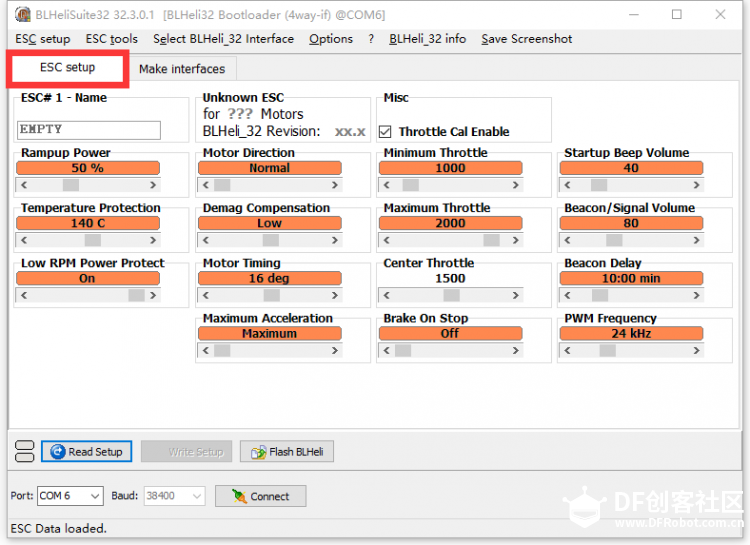This screenshot has height=545, width=750.
Task: Switch to the ESC setup tab
Action: pyautogui.click(x=67, y=67)
